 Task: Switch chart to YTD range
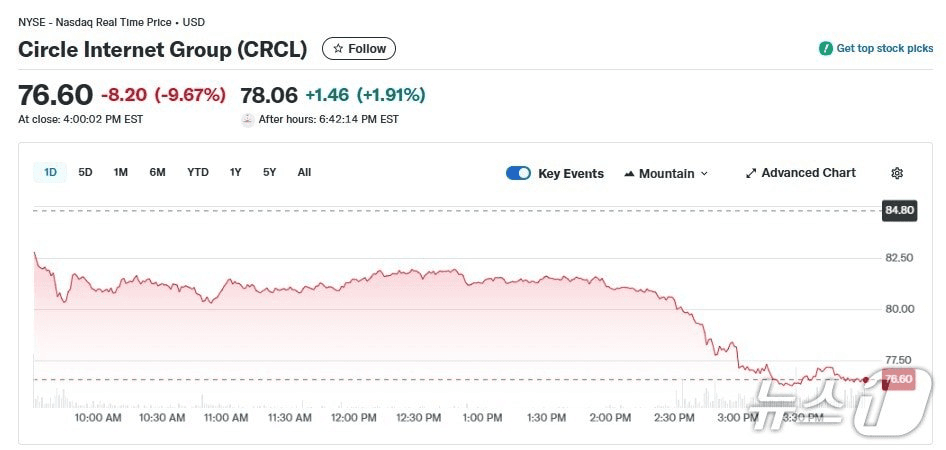(x=198, y=172)
